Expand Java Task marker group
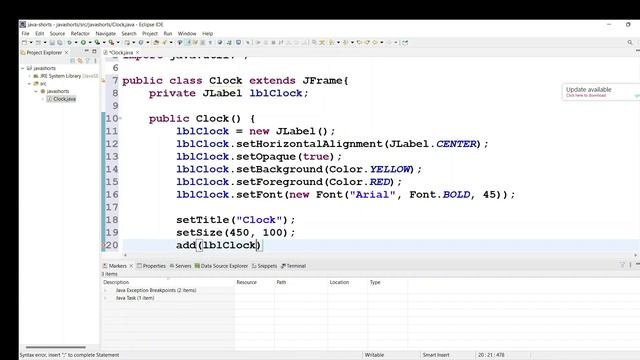This screenshot has height=360, width=640. point(105,298)
